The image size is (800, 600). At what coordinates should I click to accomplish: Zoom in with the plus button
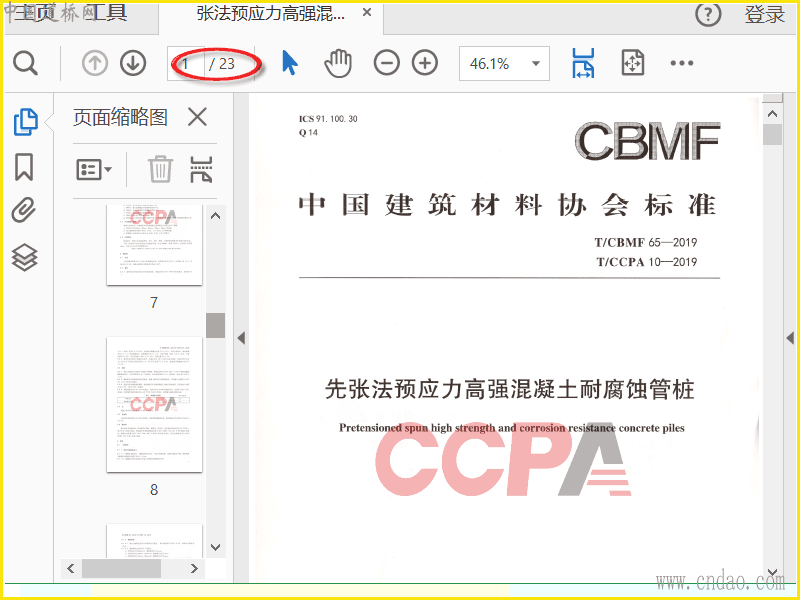tap(425, 64)
